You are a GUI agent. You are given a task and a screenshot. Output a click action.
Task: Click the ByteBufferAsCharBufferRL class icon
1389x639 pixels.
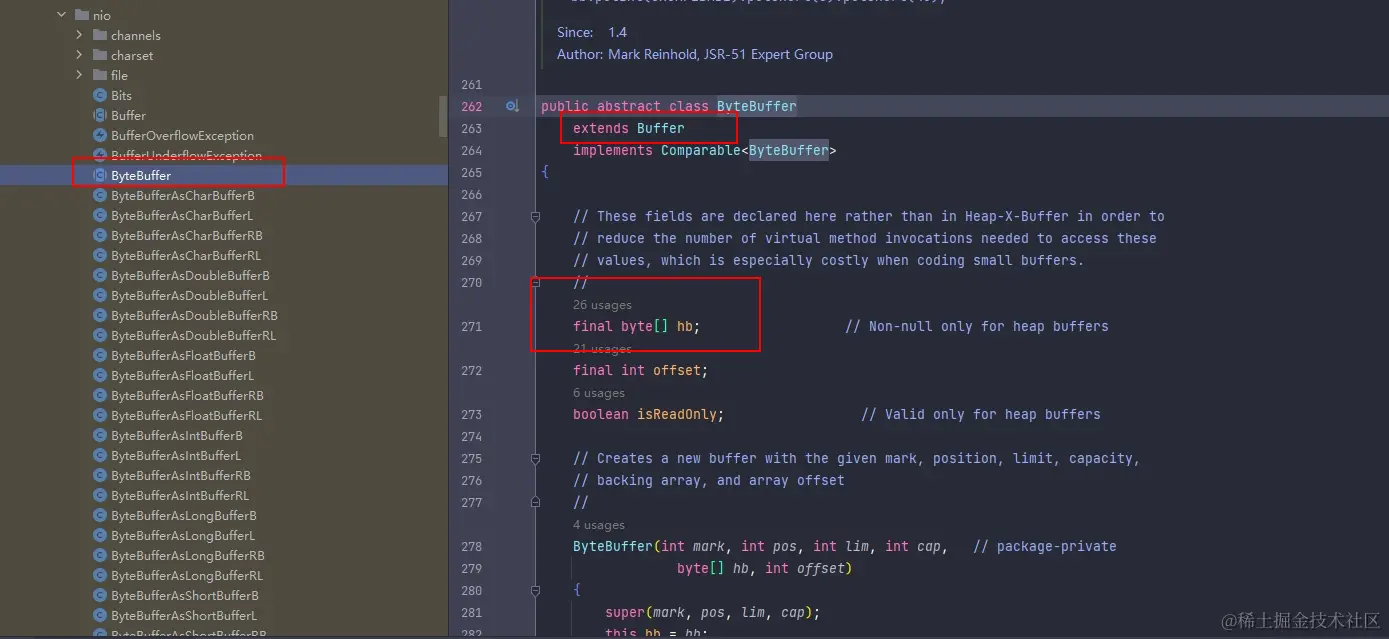(x=100, y=255)
